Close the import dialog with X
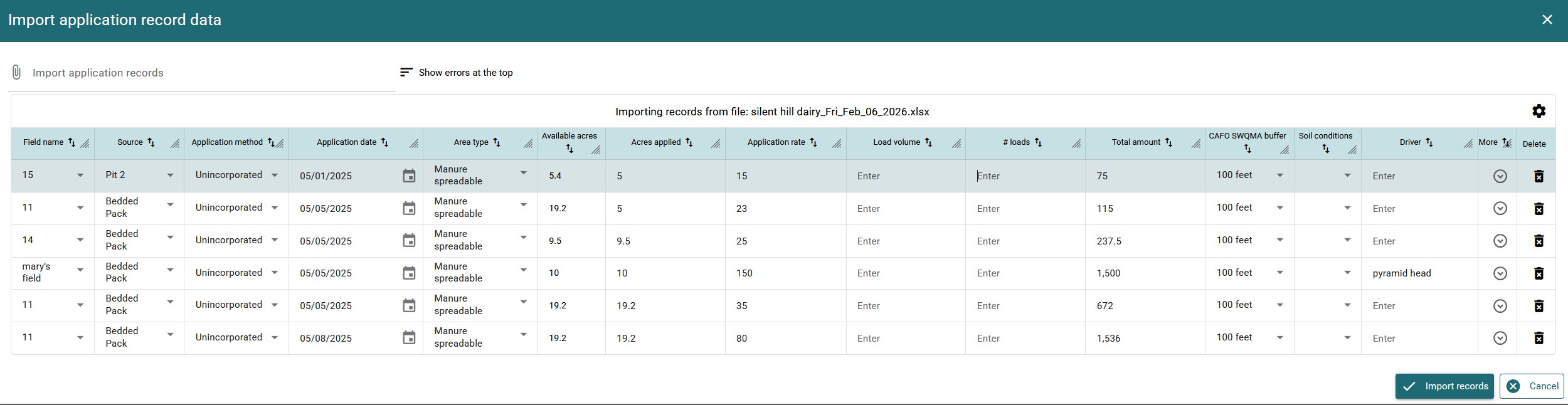 pyautogui.click(x=1547, y=20)
